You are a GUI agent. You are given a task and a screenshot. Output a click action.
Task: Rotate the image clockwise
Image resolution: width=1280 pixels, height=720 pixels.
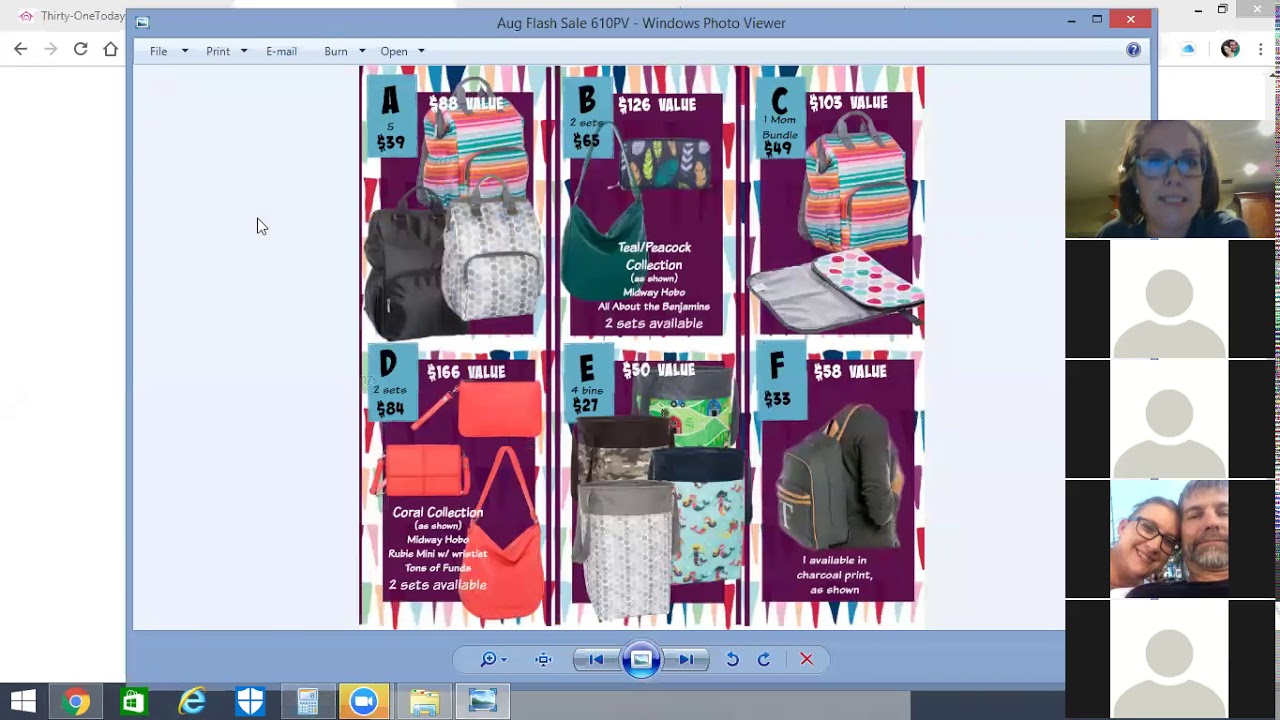tap(764, 659)
